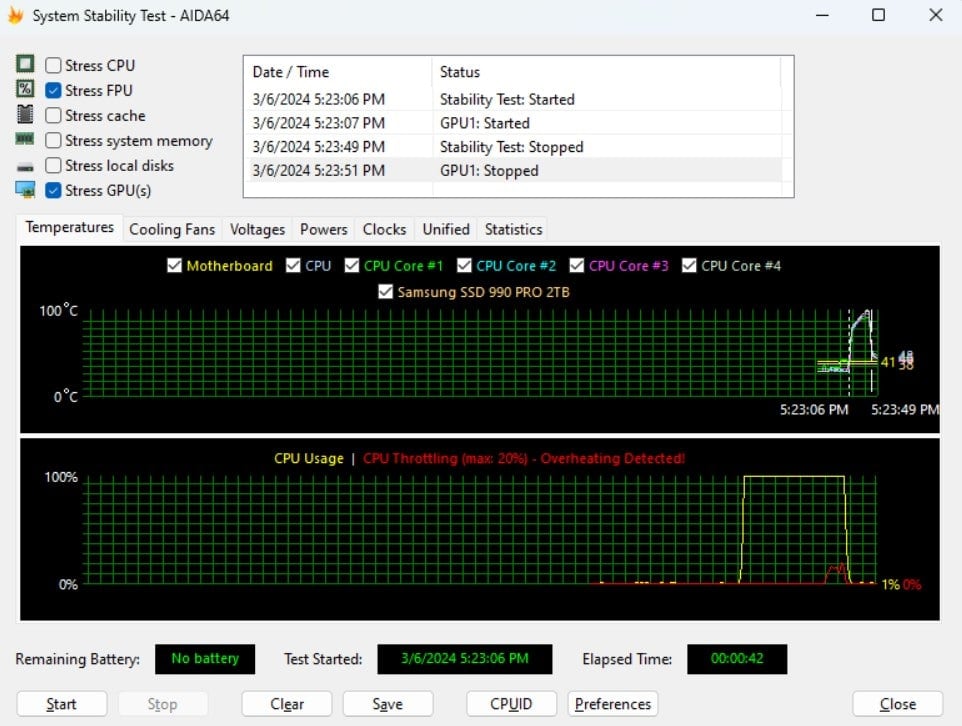Screen dimensions: 962x726
Task: Maximize the AIDA64 window
Action: [x=879, y=15]
